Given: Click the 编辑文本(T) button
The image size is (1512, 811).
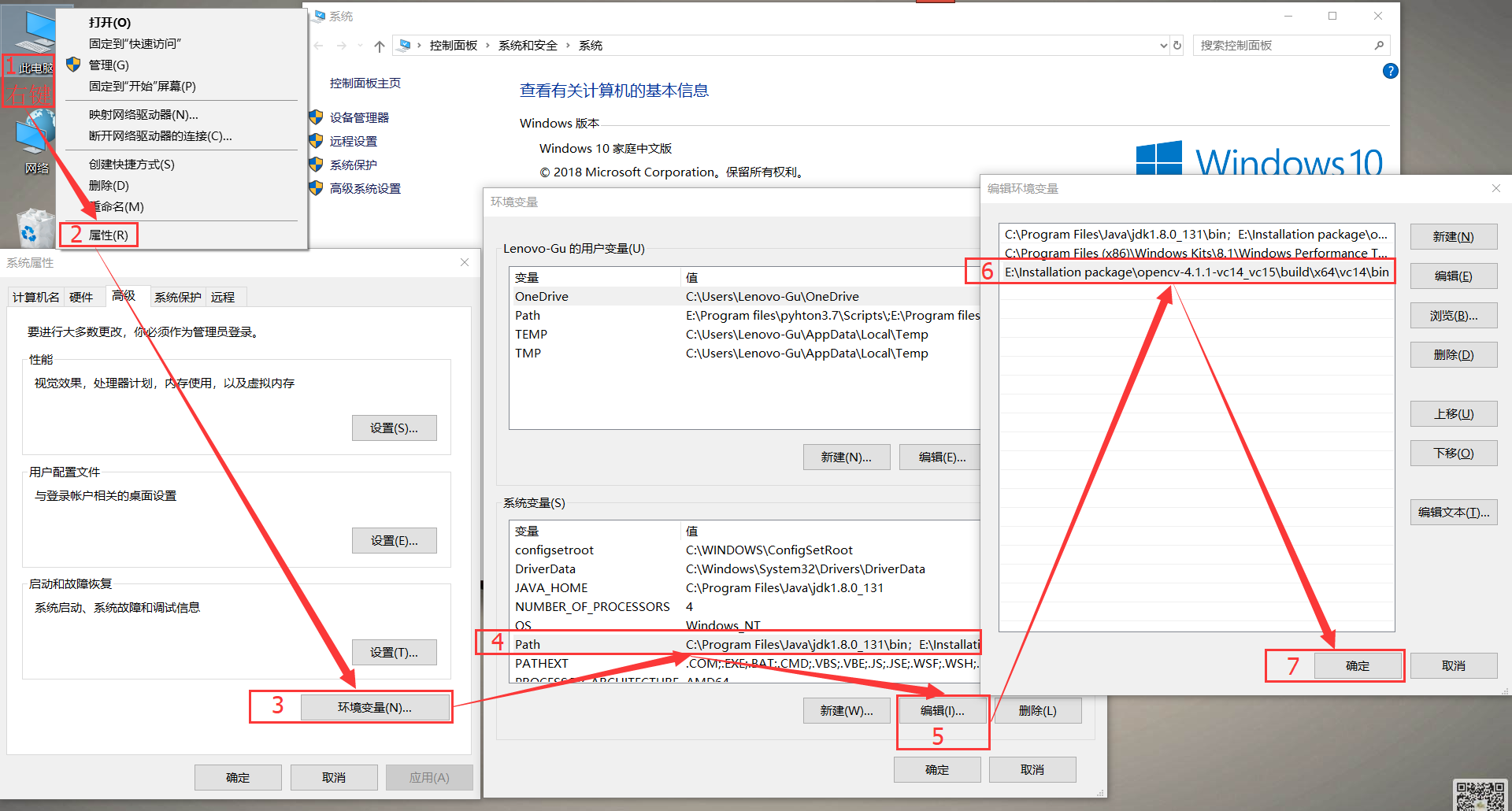Looking at the screenshot, I should pyautogui.click(x=1453, y=512).
